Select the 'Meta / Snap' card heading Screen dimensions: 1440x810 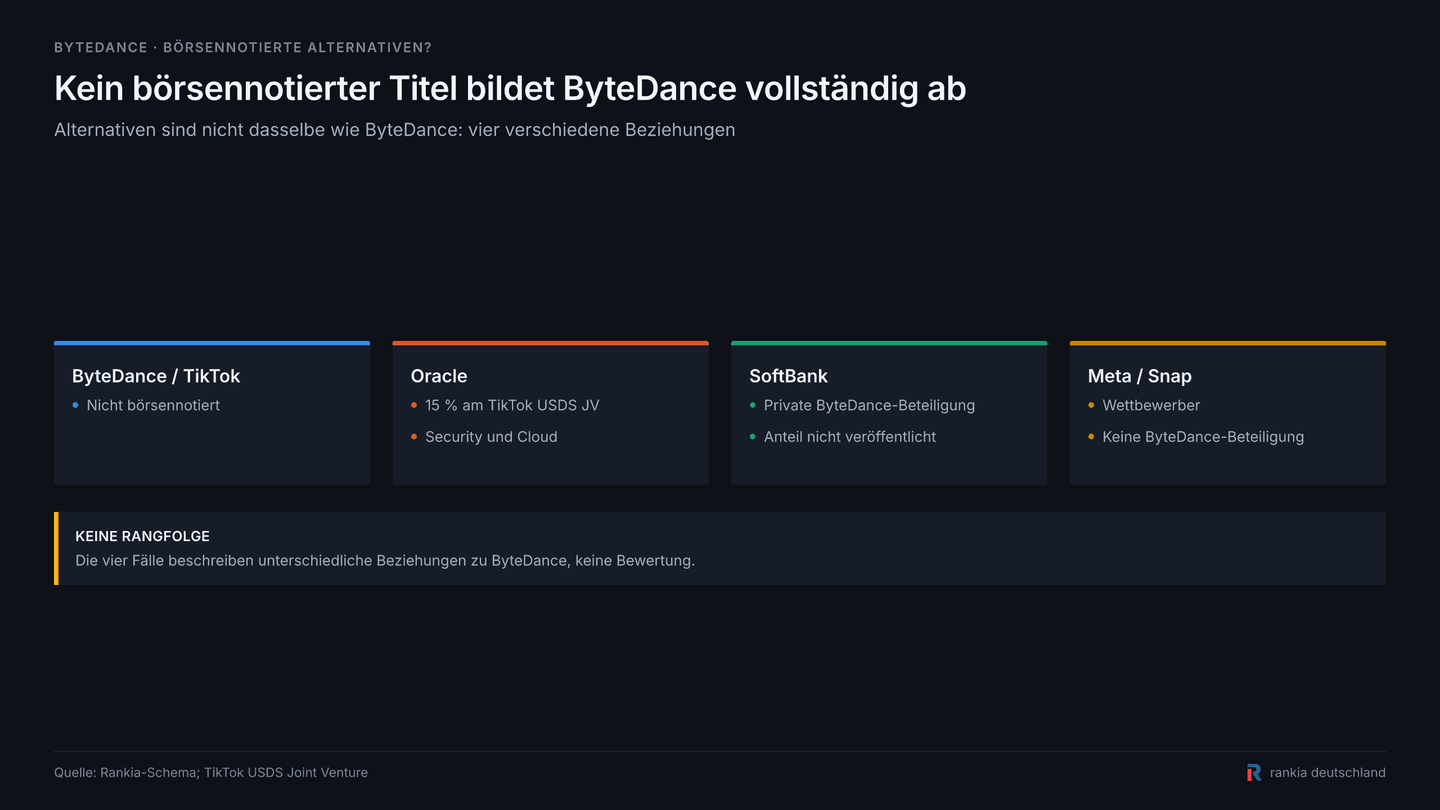point(1140,376)
